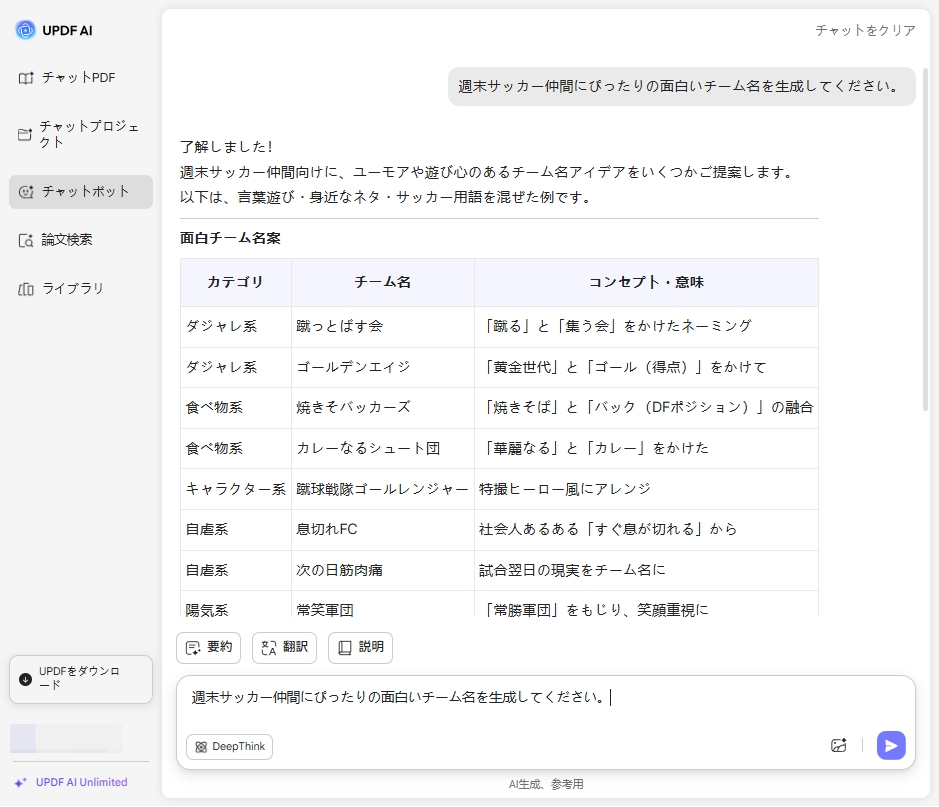
Task: Click the user message bubble at the top
Action: pyautogui.click(x=681, y=87)
